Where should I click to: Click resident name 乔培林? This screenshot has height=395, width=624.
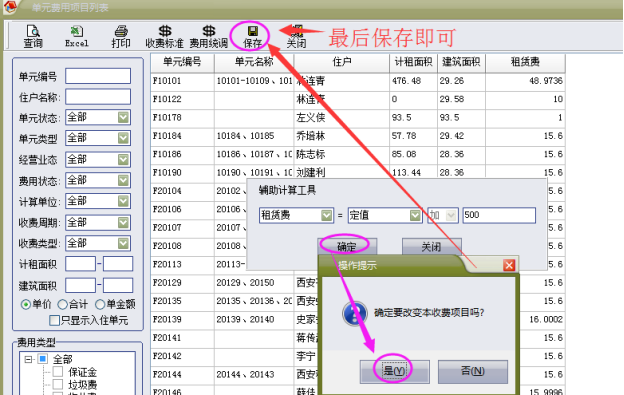coord(311,136)
